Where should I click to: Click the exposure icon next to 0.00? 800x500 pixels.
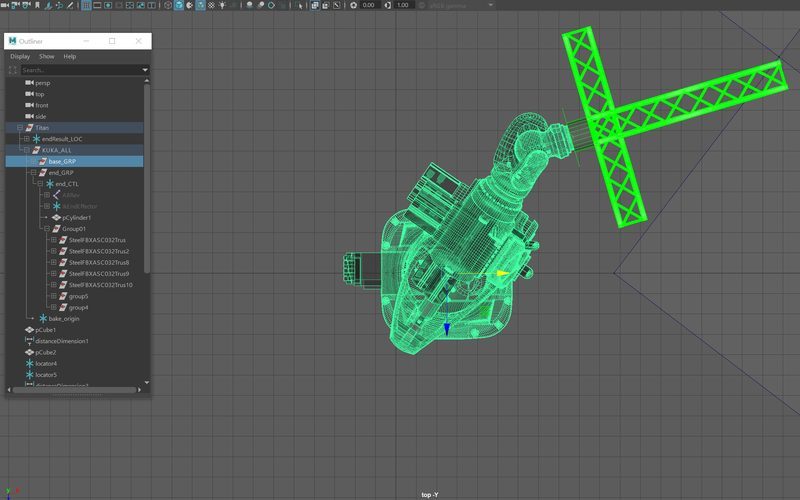(353, 5)
